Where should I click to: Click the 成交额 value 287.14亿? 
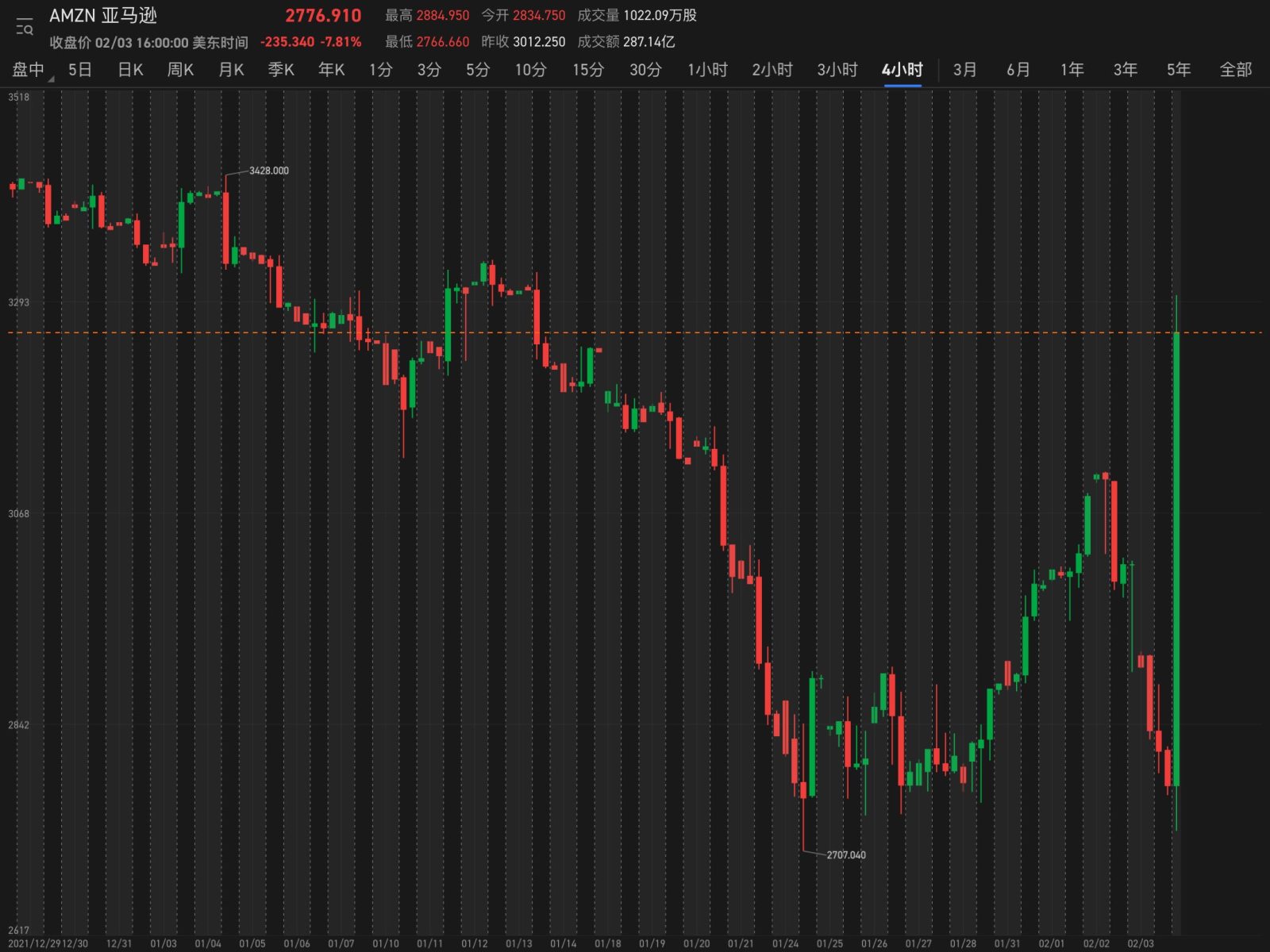(648, 42)
